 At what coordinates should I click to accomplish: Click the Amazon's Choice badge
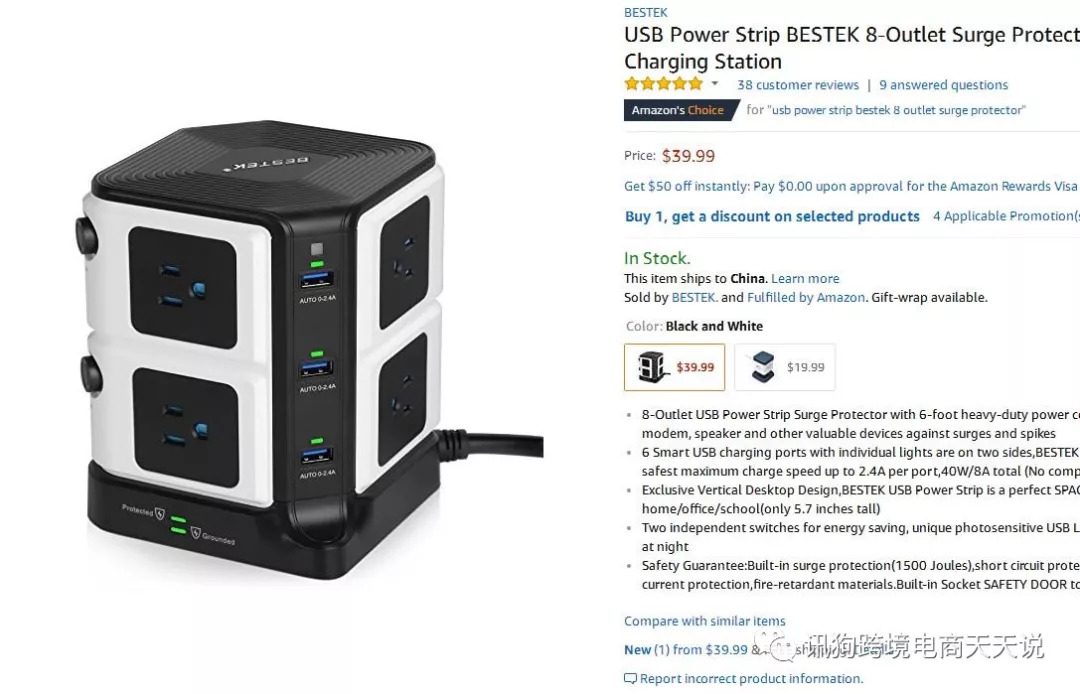click(681, 110)
